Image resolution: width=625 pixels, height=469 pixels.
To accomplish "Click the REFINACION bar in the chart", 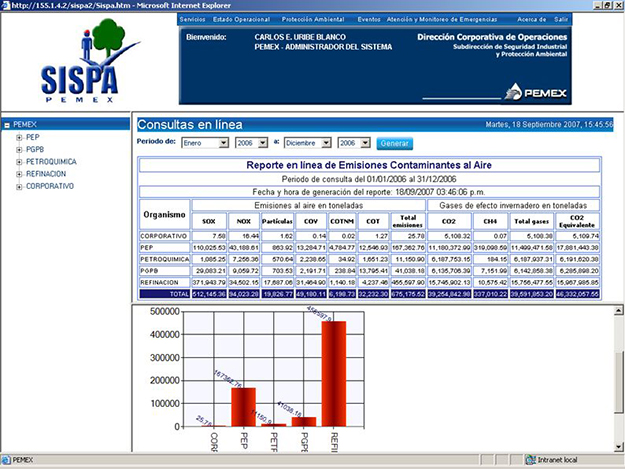I will coord(334,374).
